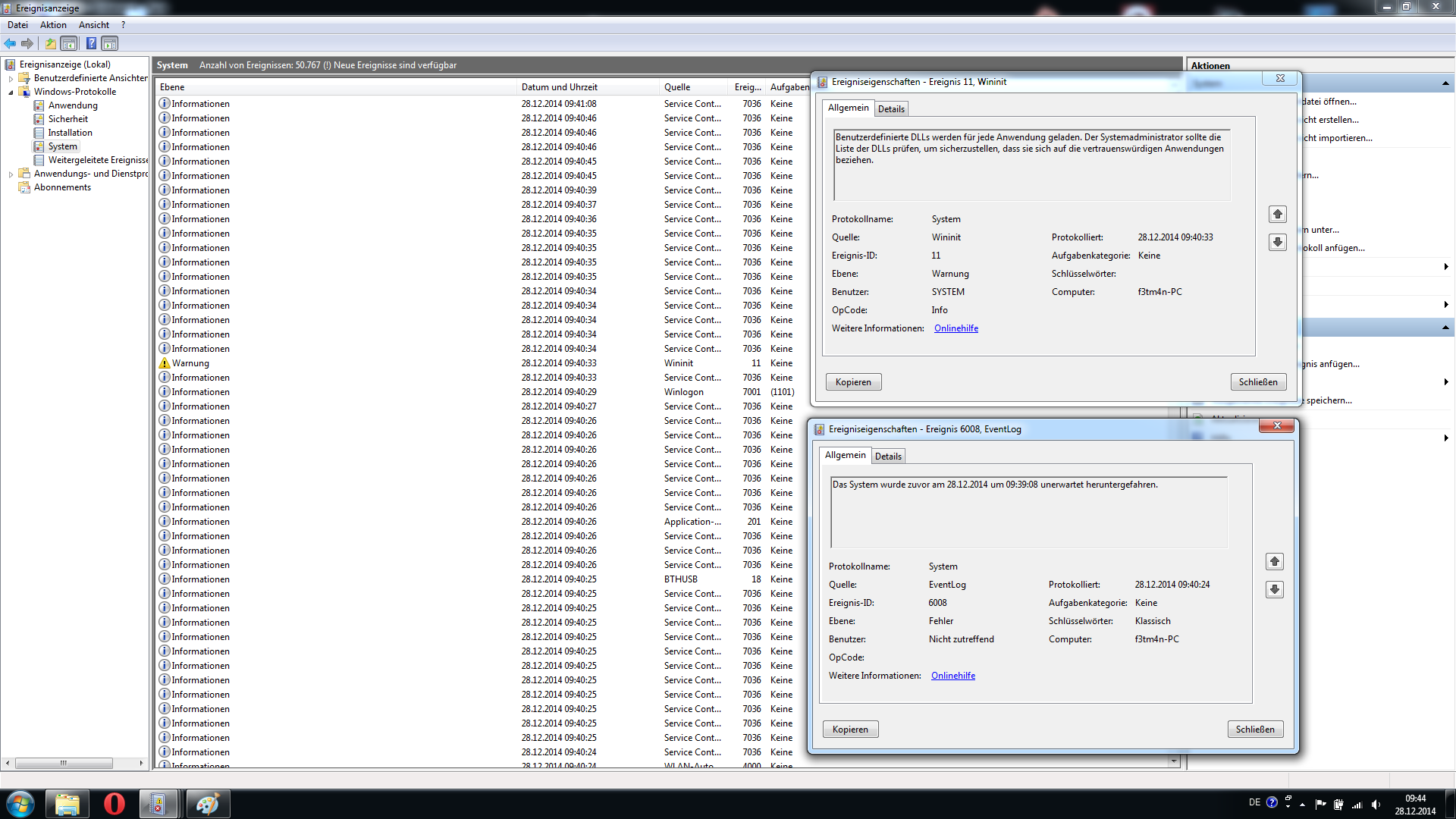
Task: Expand Anwendungs- und Dienstprotokolle node
Action: (x=11, y=174)
